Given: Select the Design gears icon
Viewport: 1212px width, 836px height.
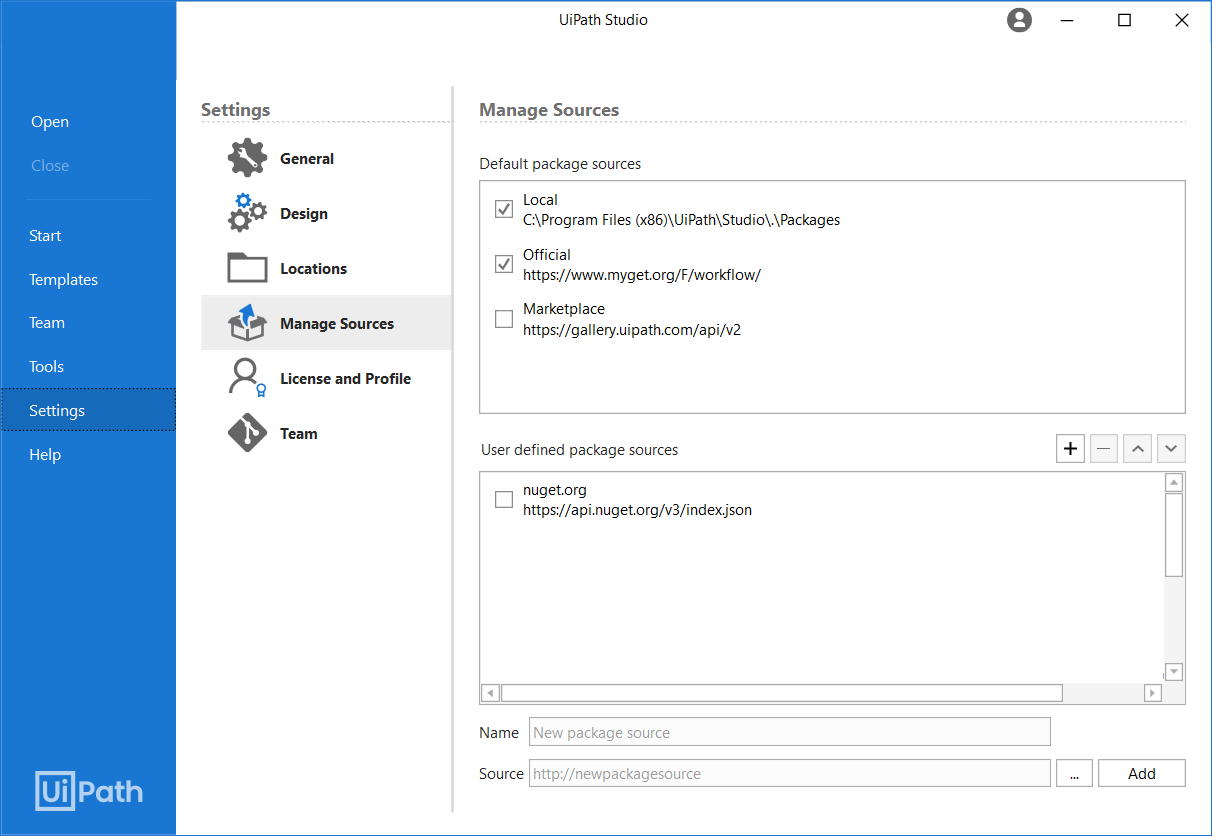Looking at the screenshot, I should pyautogui.click(x=247, y=213).
